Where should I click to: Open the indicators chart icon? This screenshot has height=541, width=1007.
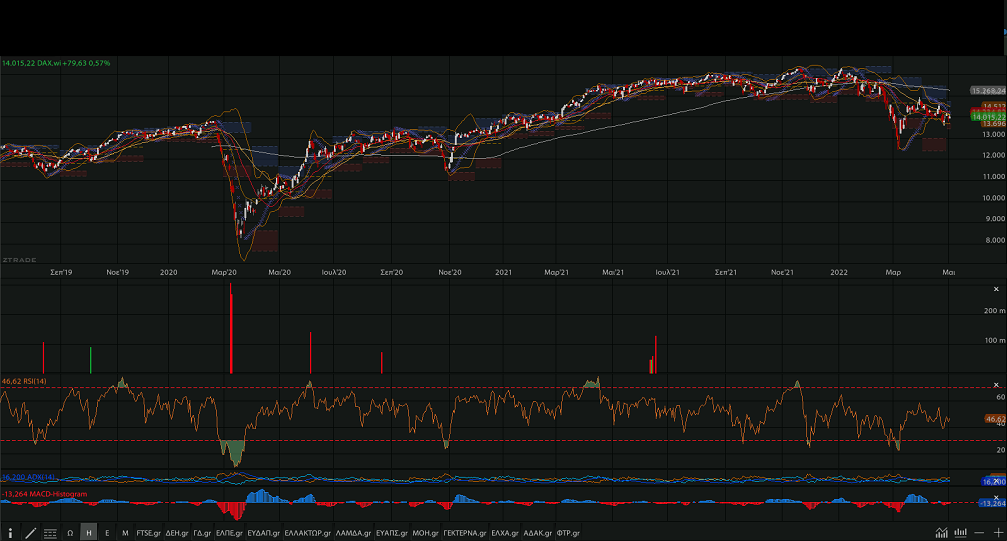(x=941, y=533)
